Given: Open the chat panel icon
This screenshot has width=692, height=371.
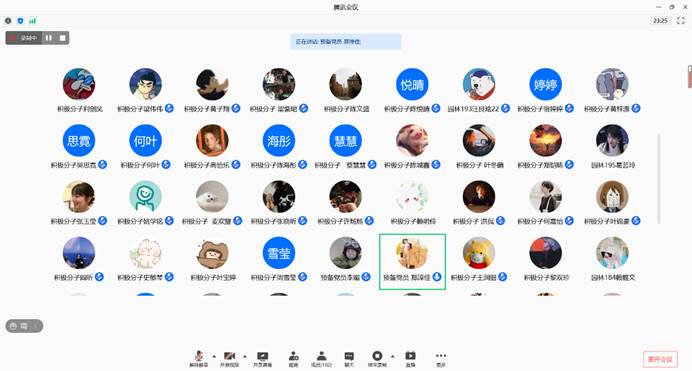Looking at the screenshot, I should point(349,359).
